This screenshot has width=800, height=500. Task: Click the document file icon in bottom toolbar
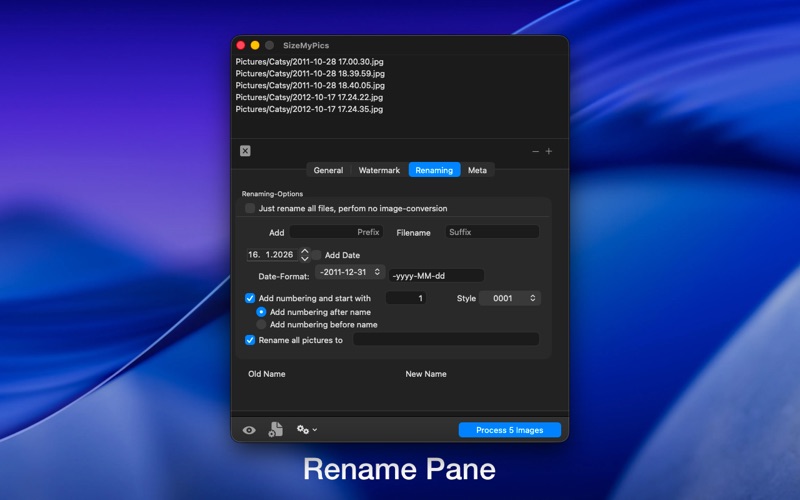(276, 430)
